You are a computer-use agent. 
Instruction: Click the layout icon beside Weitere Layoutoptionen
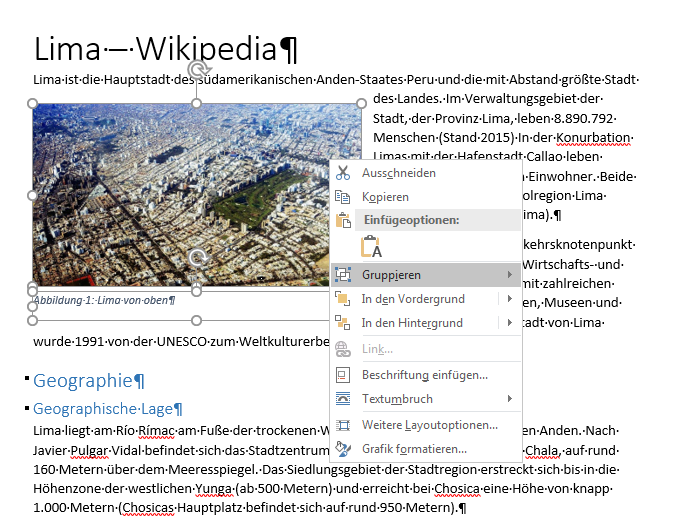[343, 425]
